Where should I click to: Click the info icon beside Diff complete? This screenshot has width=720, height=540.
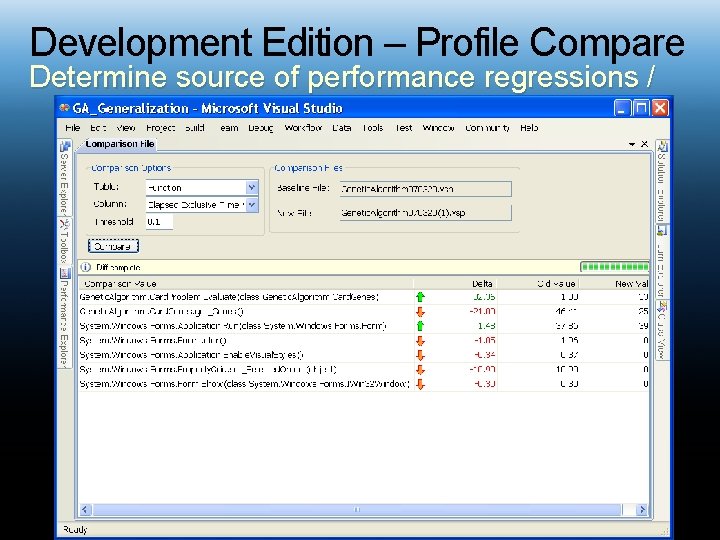click(x=85, y=267)
